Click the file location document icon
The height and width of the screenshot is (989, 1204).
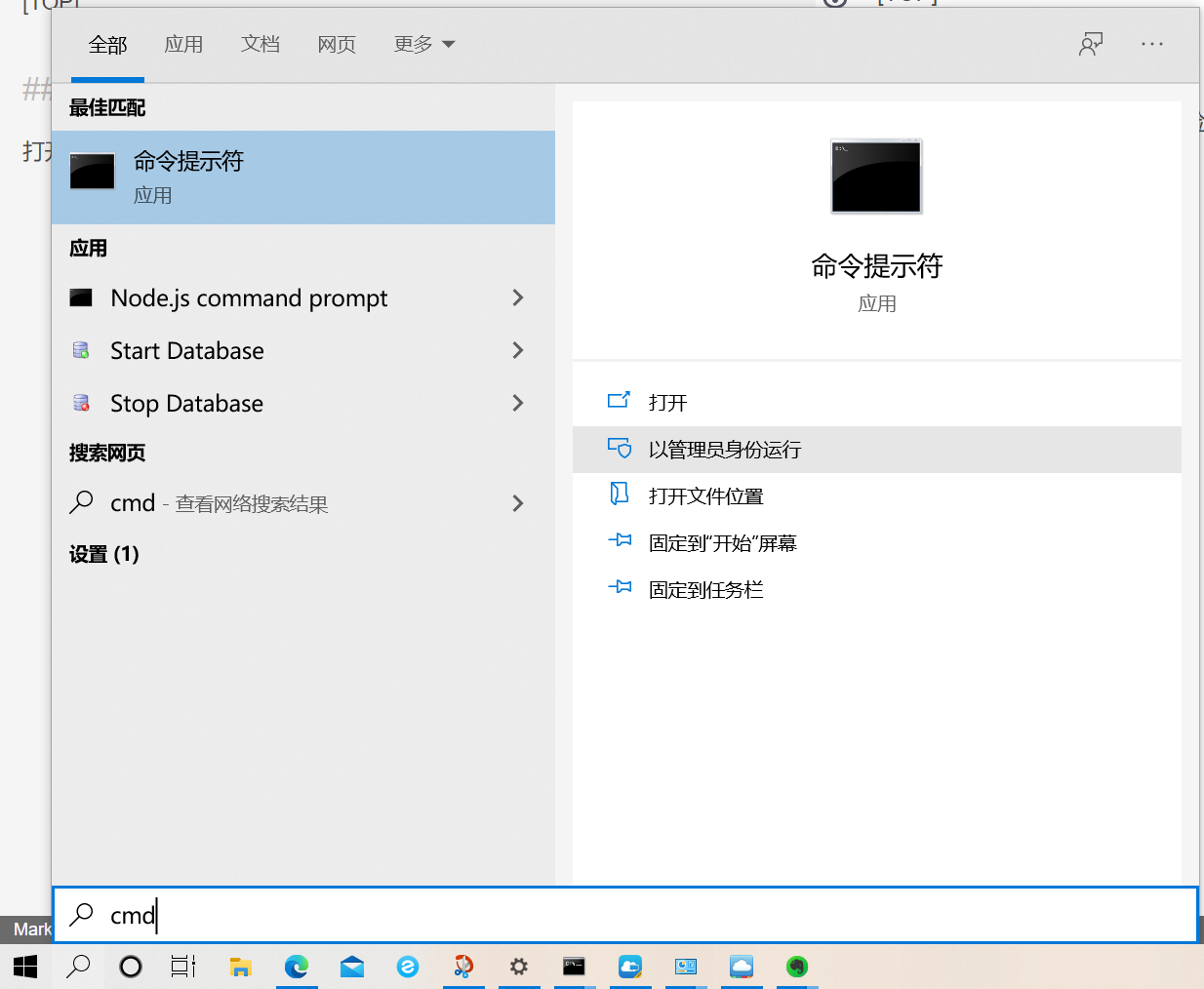(x=620, y=494)
